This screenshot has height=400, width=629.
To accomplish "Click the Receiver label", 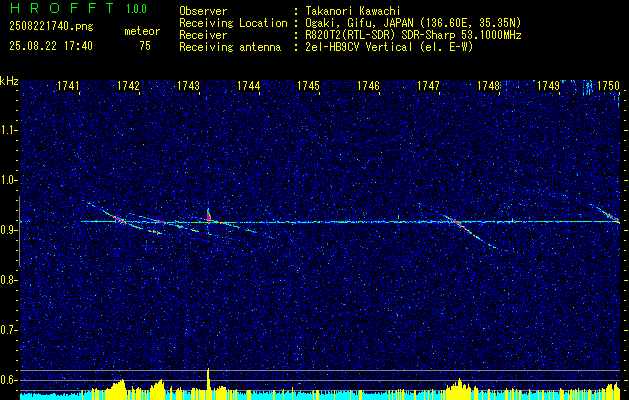I will 203,35.
